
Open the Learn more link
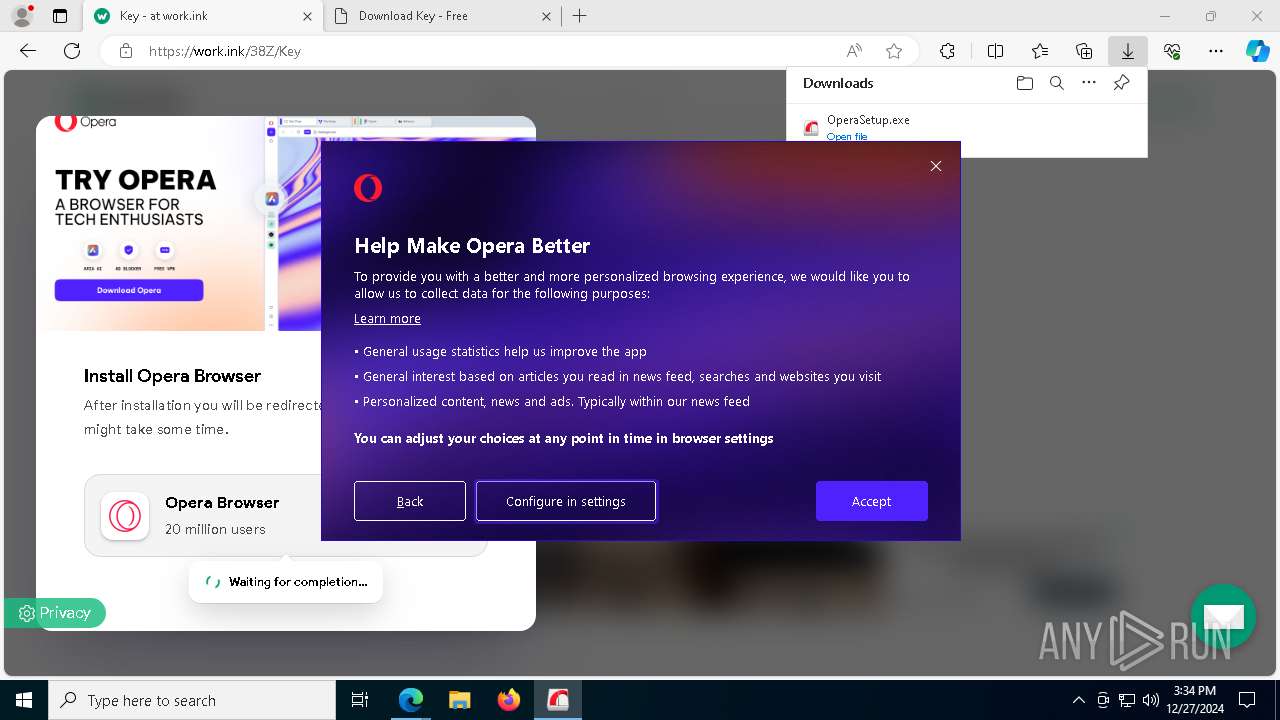[387, 318]
